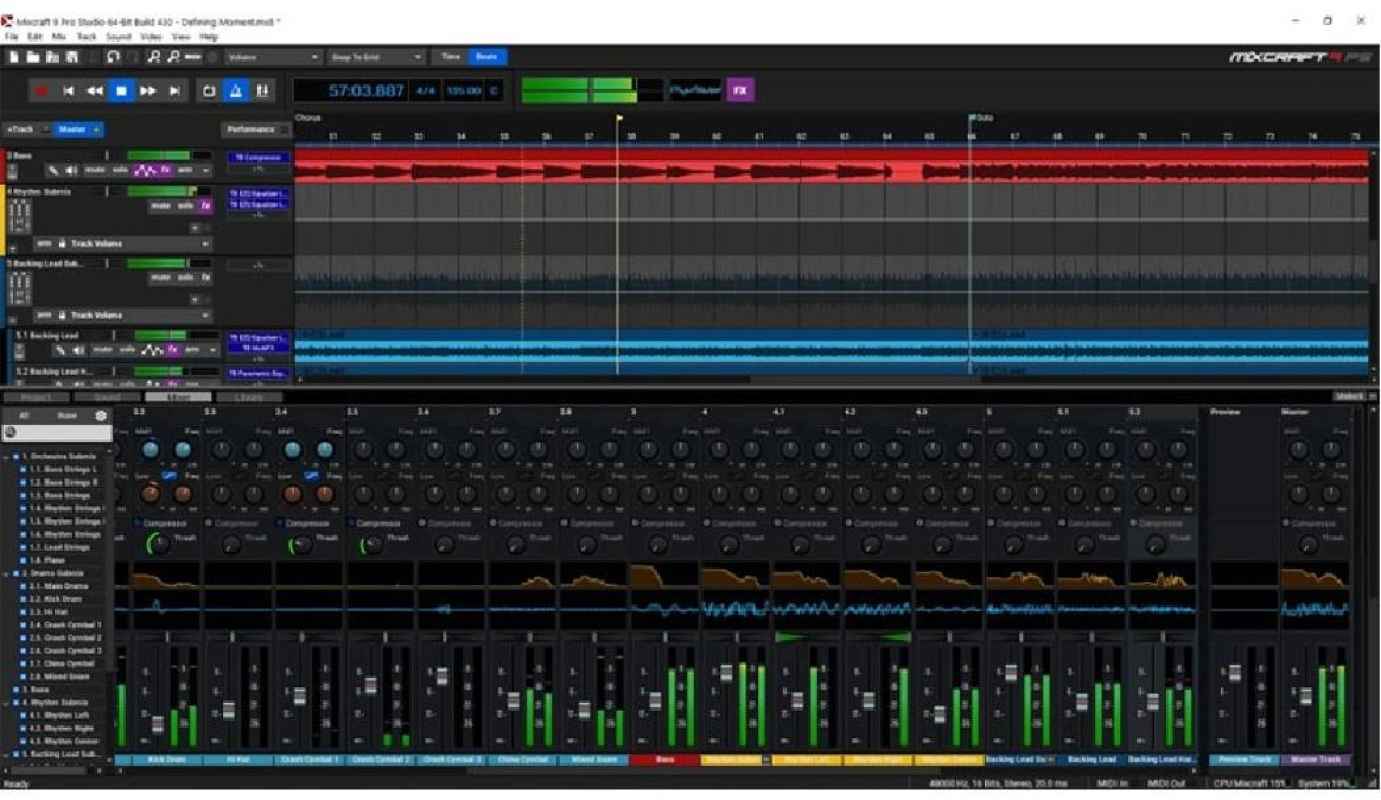Open the mixer faders icon next to metronome
Viewport: 1381px width, 800px height.
click(263, 91)
